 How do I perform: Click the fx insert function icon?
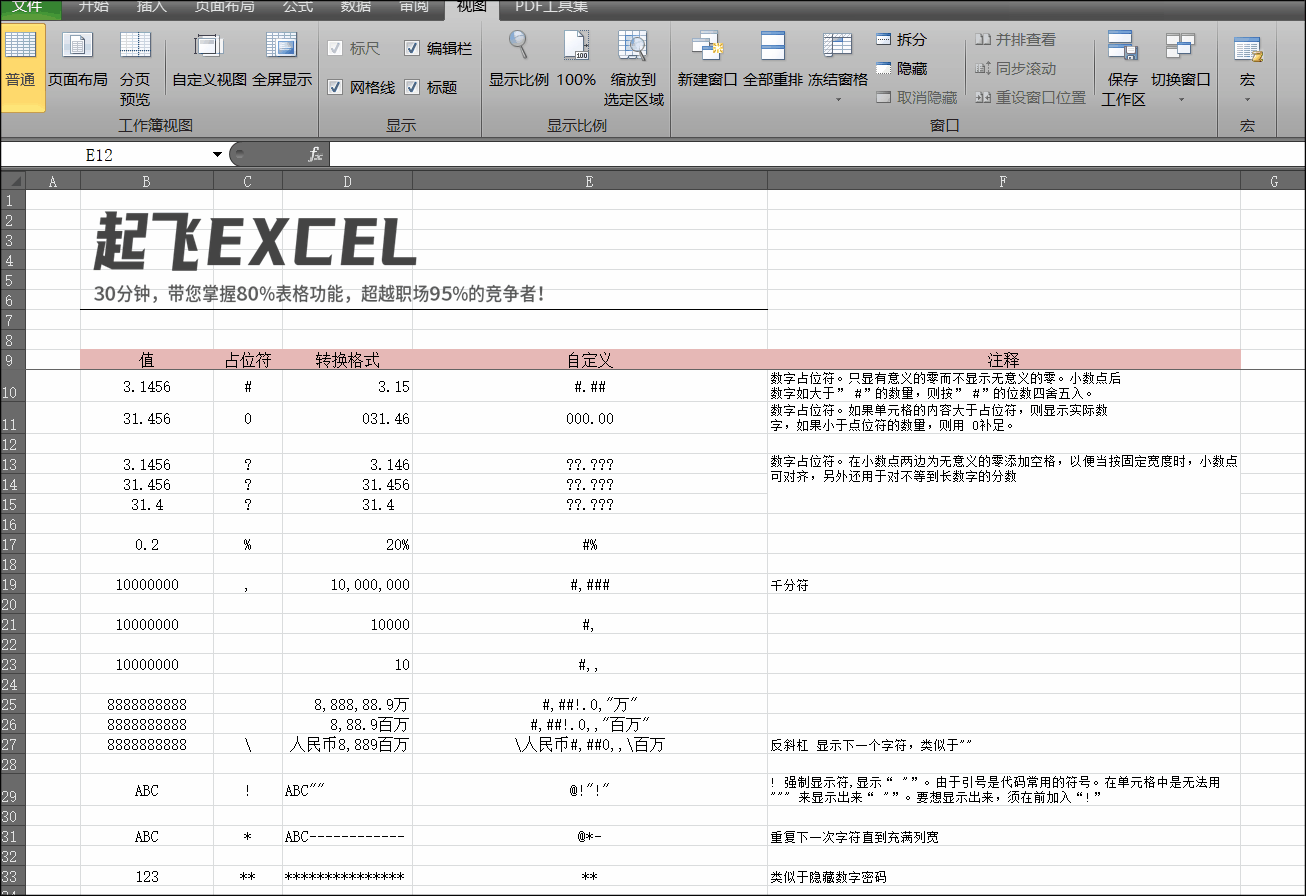coord(314,154)
